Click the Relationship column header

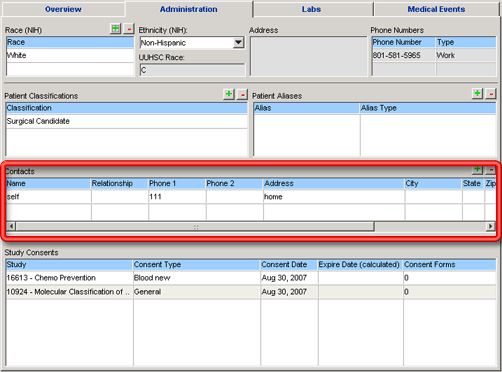(x=120, y=184)
